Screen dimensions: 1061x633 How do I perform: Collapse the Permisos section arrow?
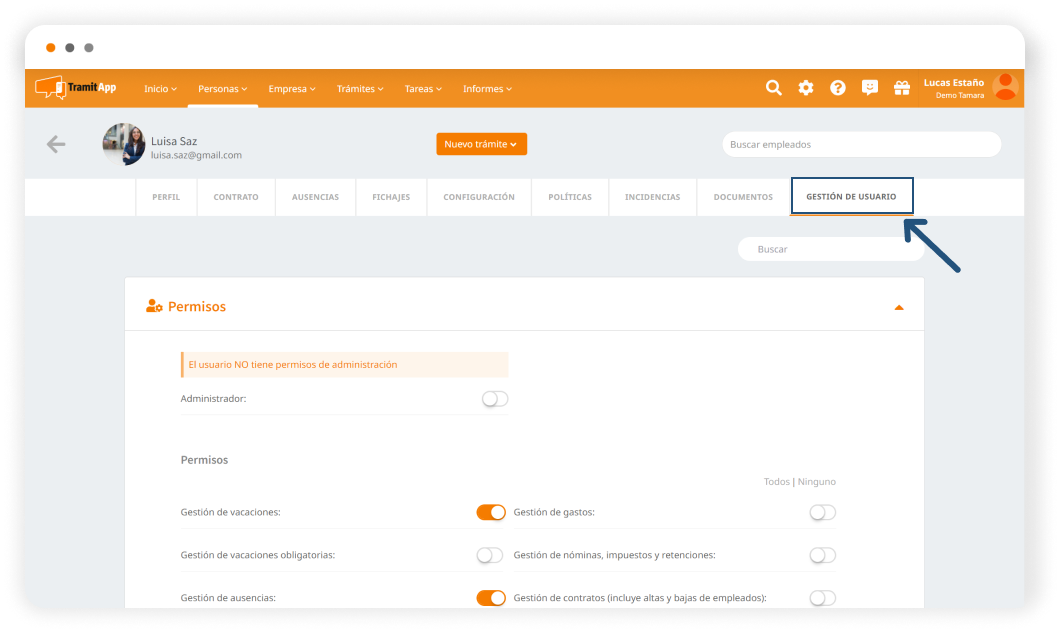[899, 307]
